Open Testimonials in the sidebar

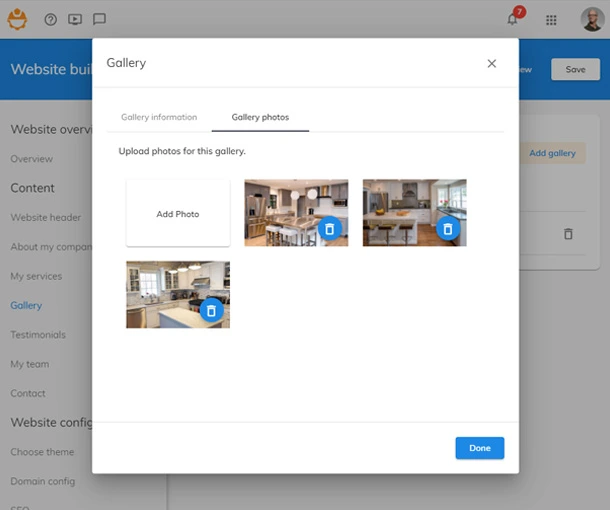click(38, 335)
